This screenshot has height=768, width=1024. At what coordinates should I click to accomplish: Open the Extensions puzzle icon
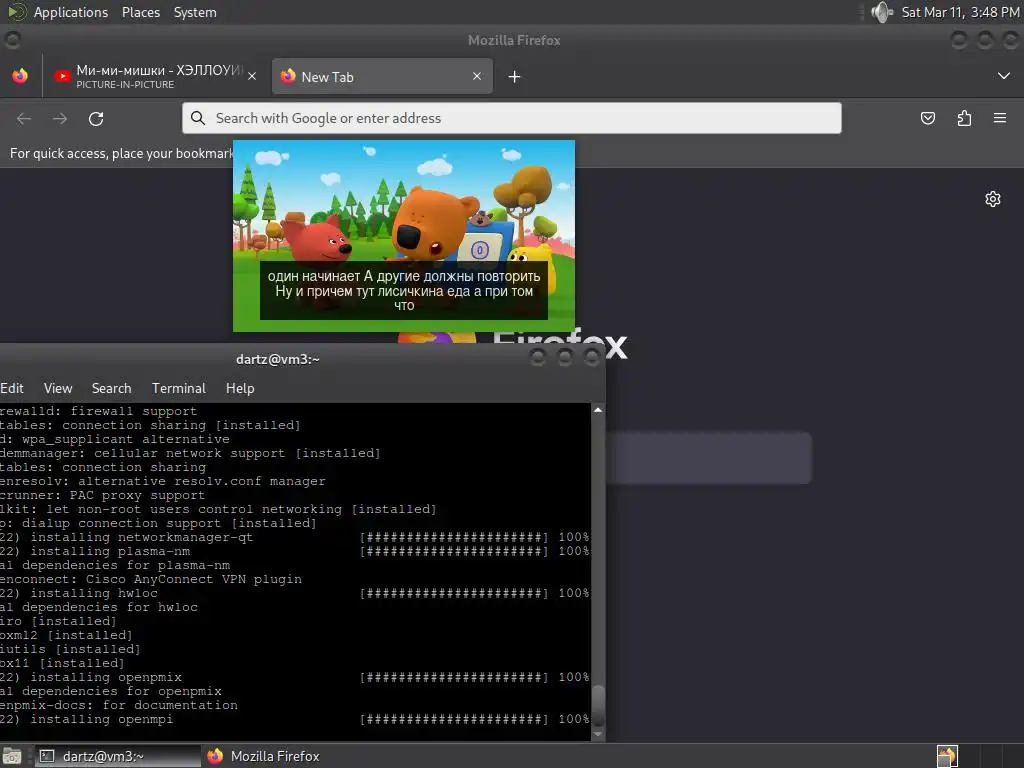pyautogui.click(x=964, y=118)
